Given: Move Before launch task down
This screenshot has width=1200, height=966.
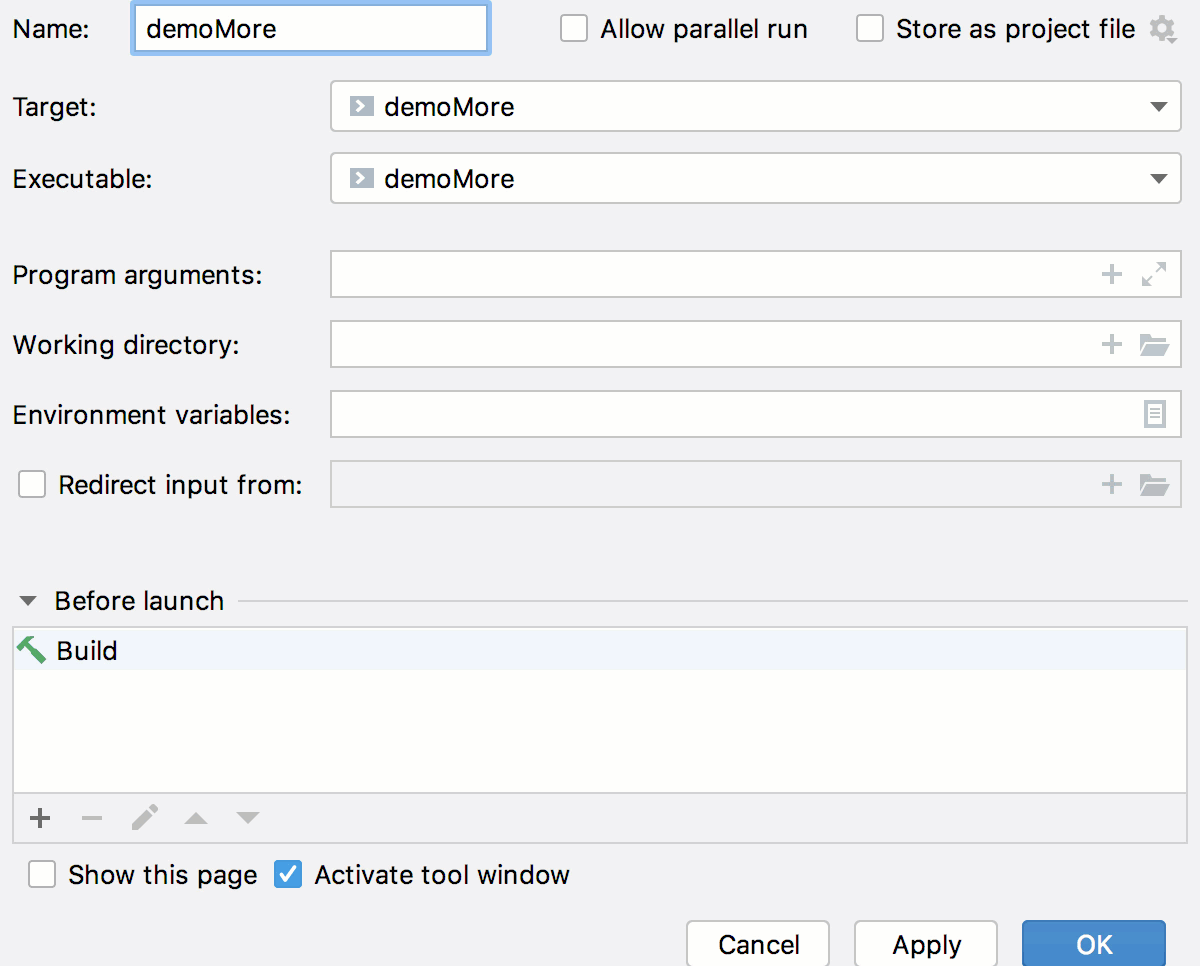Looking at the screenshot, I should [248, 819].
